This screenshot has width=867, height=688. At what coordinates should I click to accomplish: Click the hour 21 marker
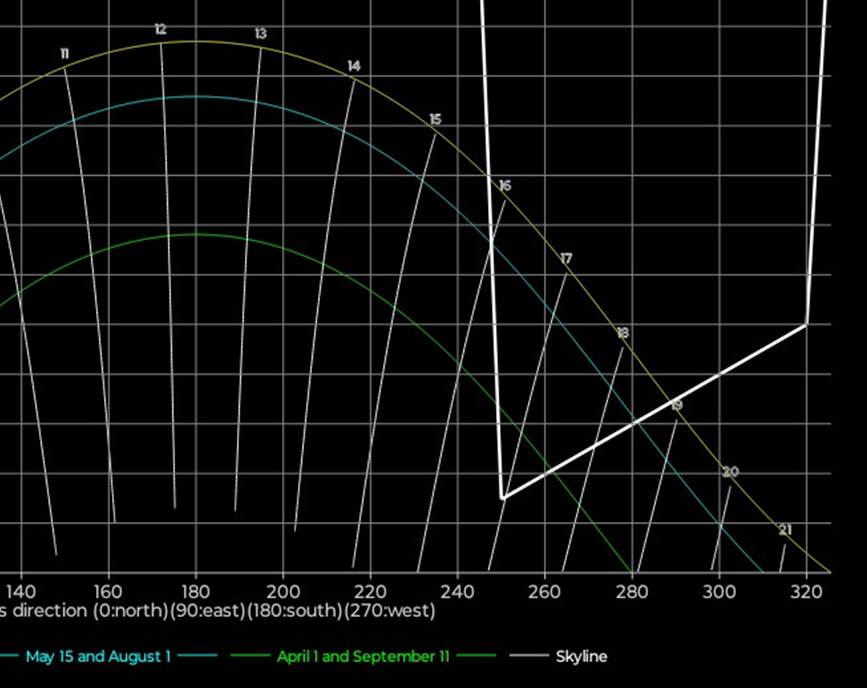tap(785, 530)
